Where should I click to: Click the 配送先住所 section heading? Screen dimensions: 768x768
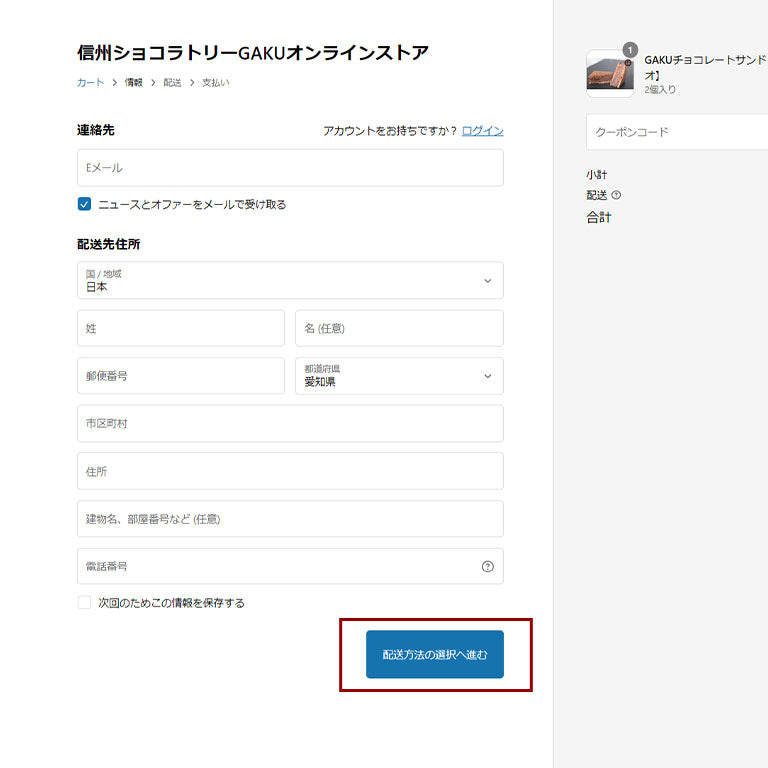click(108, 244)
